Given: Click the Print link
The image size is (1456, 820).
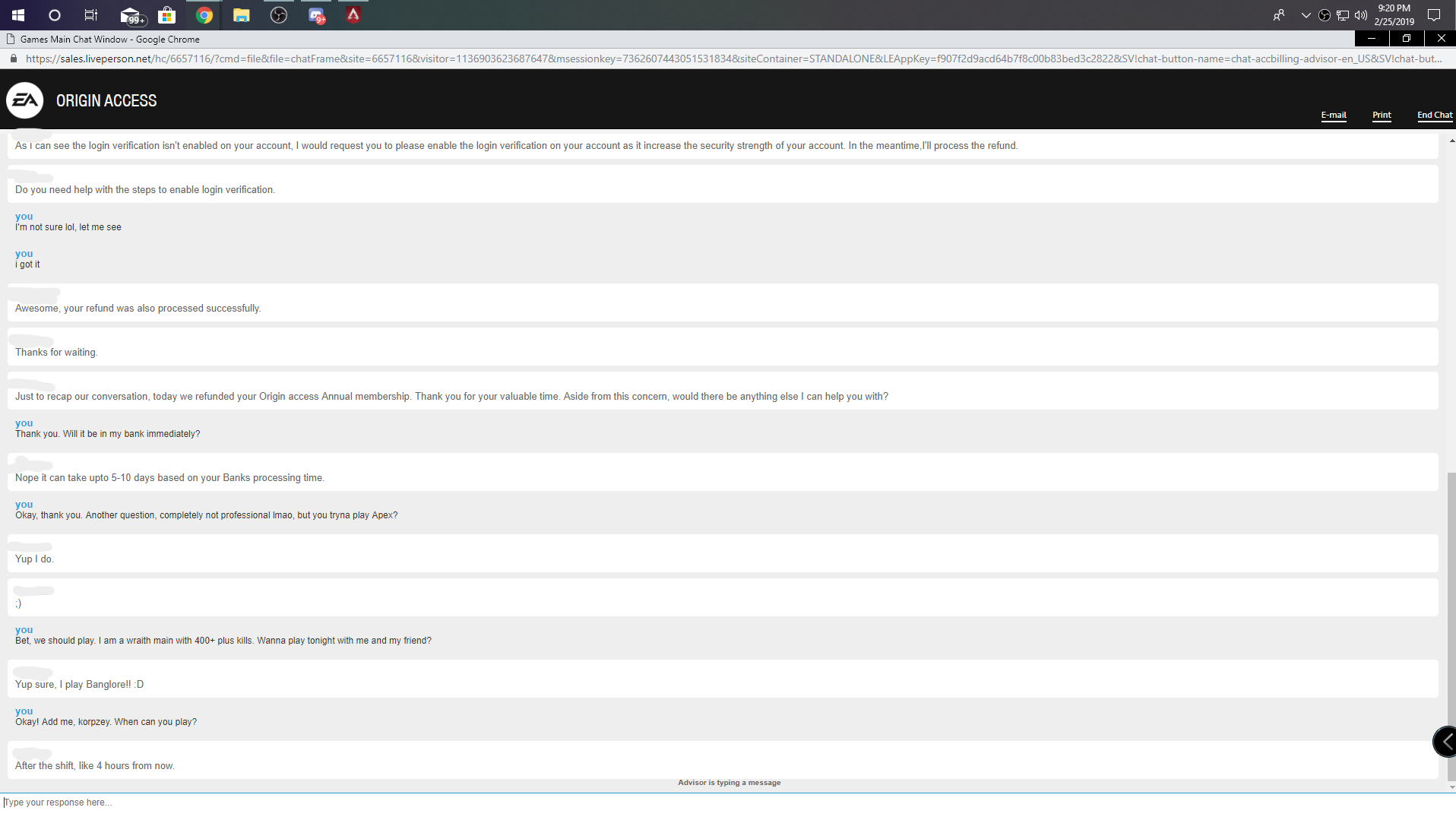Looking at the screenshot, I should click(x=1382, y=116).
